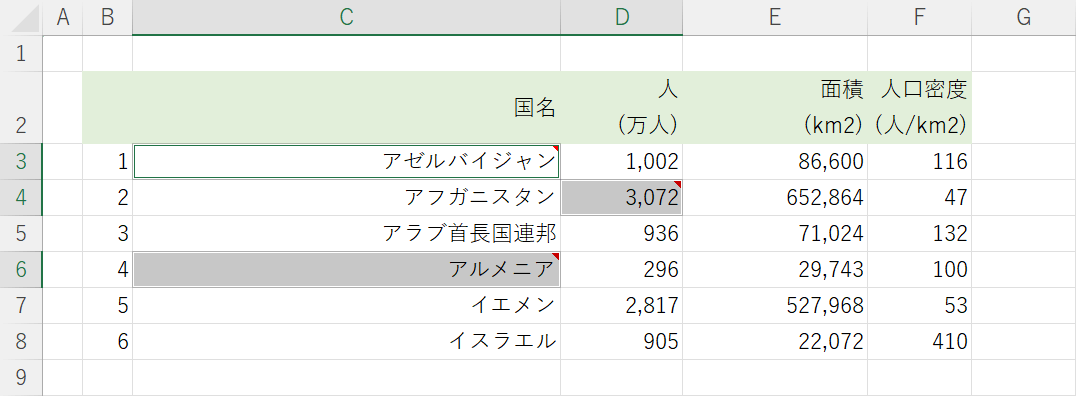This screenshot has height=396, width=1076.
Task: Select row 9 header
Action: [21, 377]
